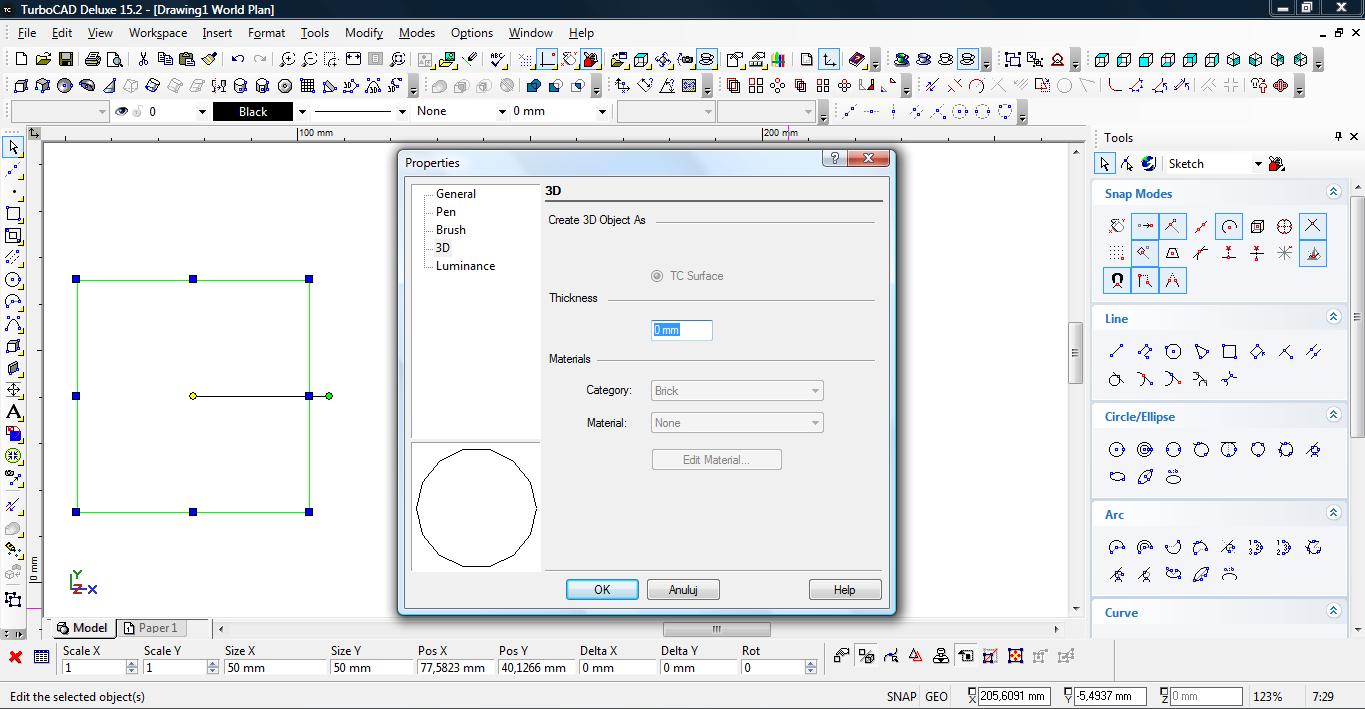Image resolution: width=1365 pixels, height=709 pixels.
Task: Click OK in the Properties dialog
Action: pyautogui.click(x=602, y=590)
